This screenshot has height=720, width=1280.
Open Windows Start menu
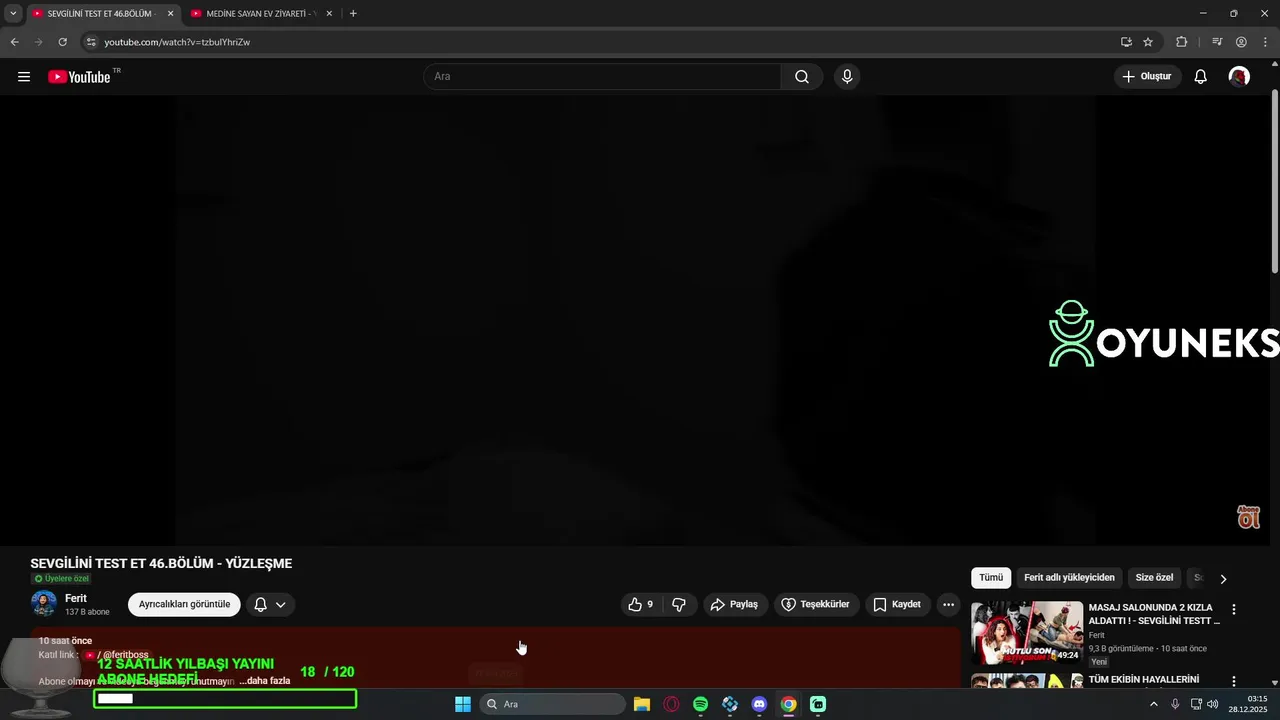tap(463, 704)
